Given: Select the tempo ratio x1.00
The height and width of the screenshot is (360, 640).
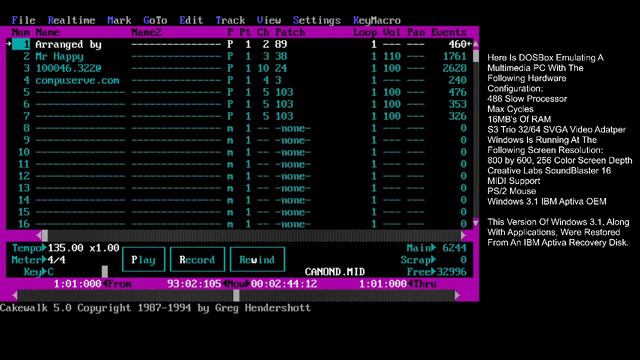Looking at the screenshot, I should tap(104, 248).
